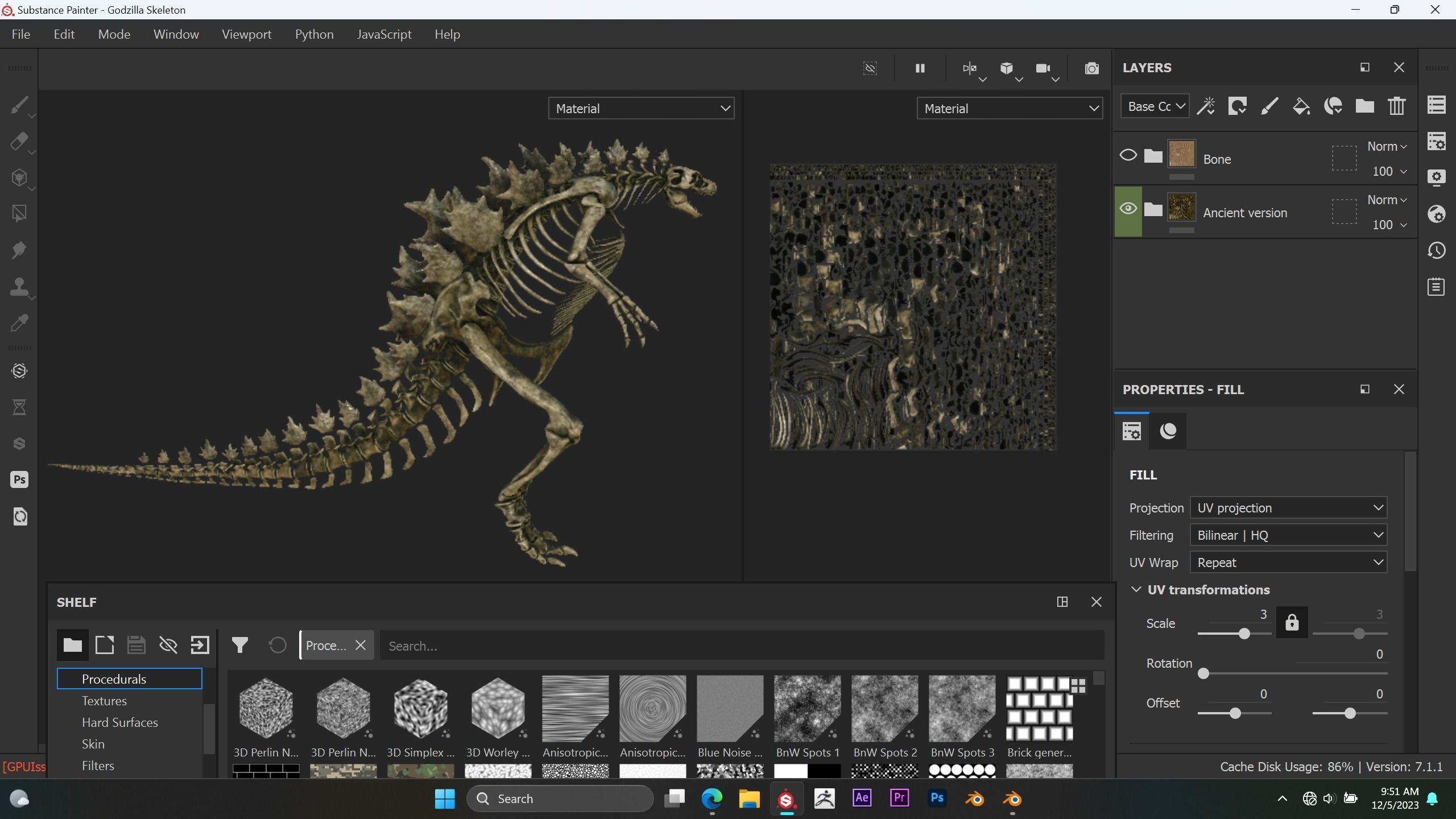Image resolution: width=1456 pixels, height=819 pixels.
Task: Open the Substance resource updater icon
Action: [x=19, y=371]
